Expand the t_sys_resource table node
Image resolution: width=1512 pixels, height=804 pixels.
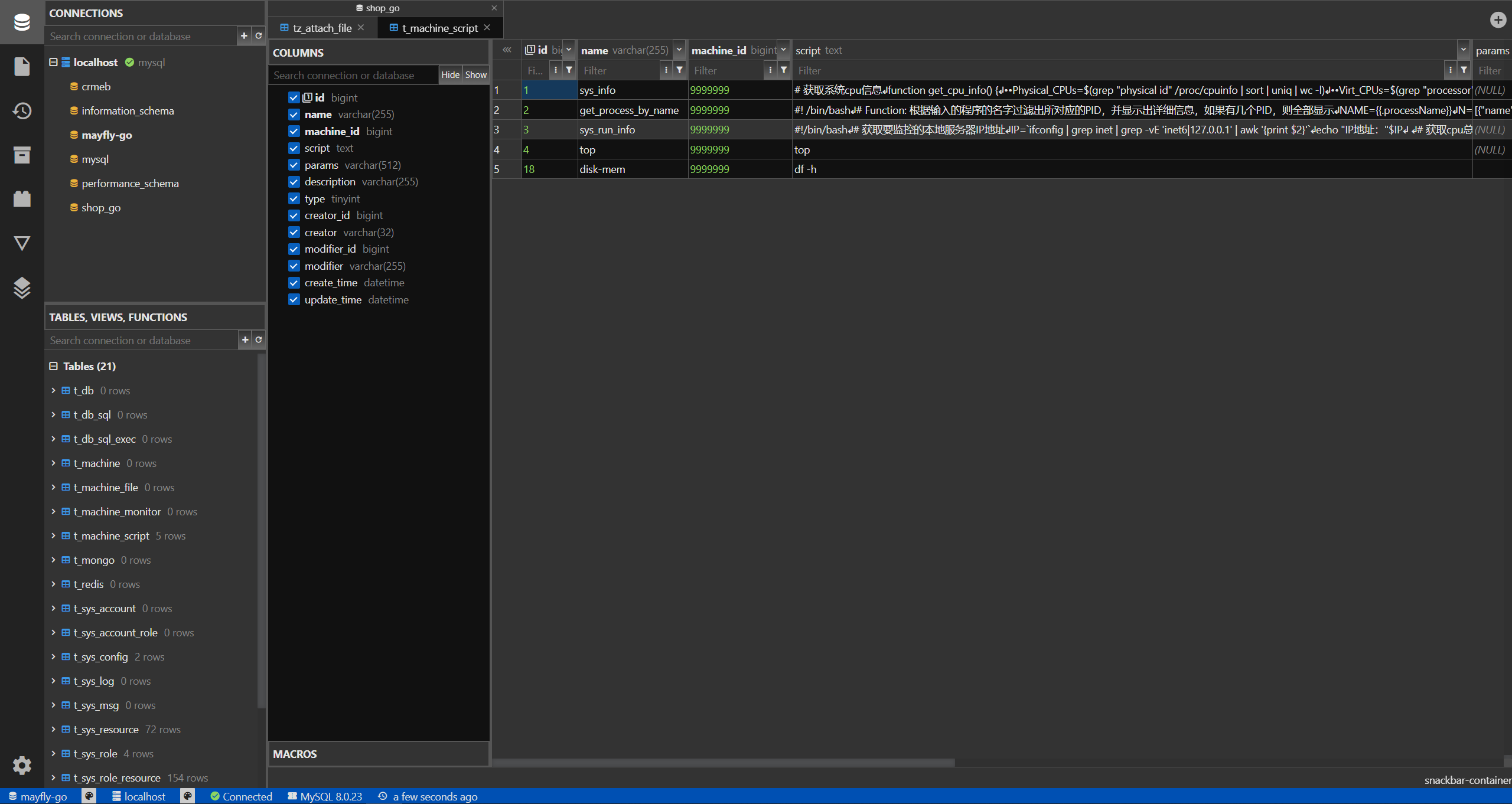coord(53,730)
